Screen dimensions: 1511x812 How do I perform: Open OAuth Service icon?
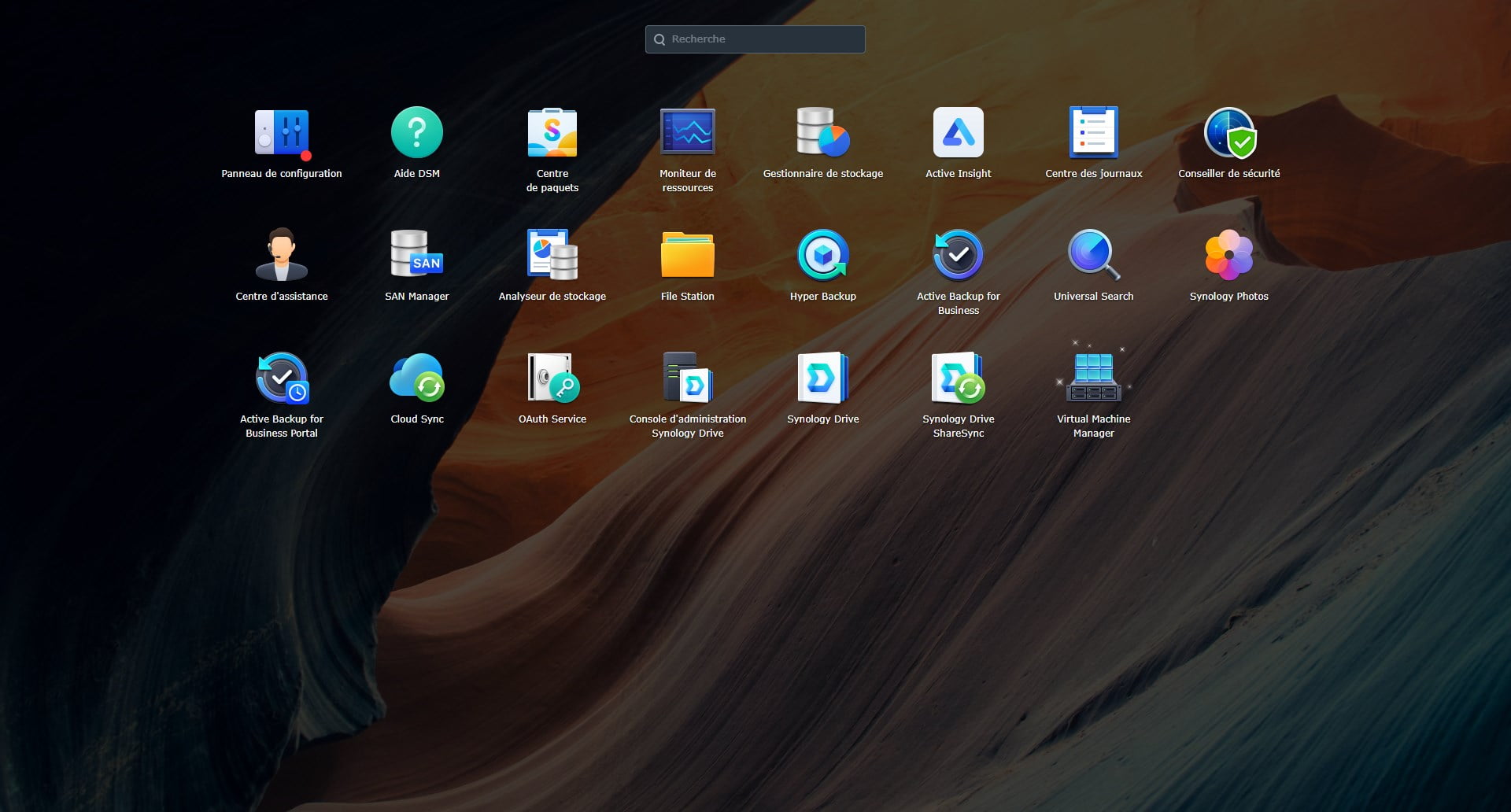coord(552,378)
